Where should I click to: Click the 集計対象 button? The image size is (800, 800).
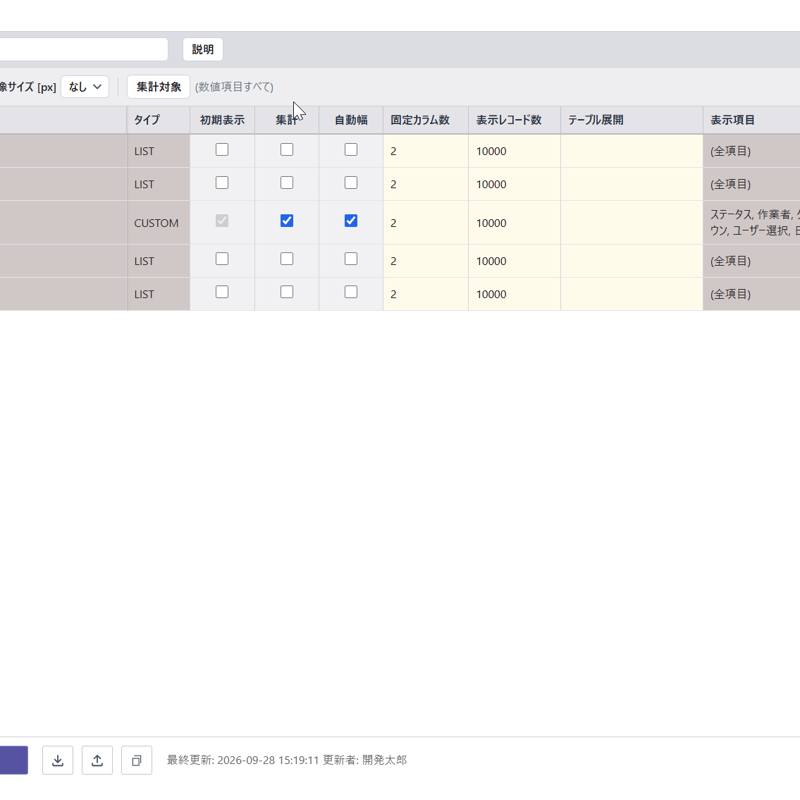point(159,87)
